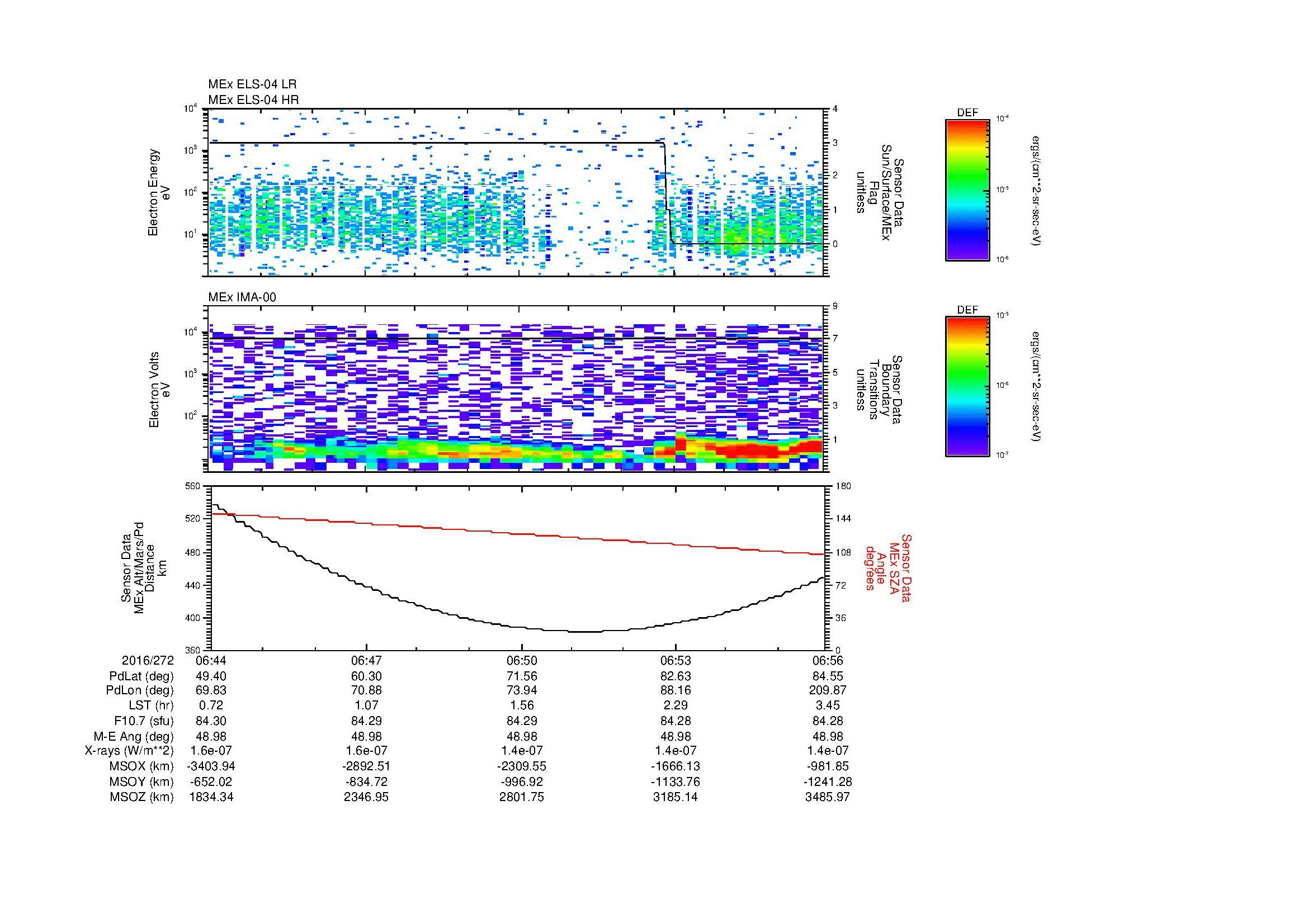
Task: Select the 'MEx IMA-00' panel title
Action: [242, 297]
